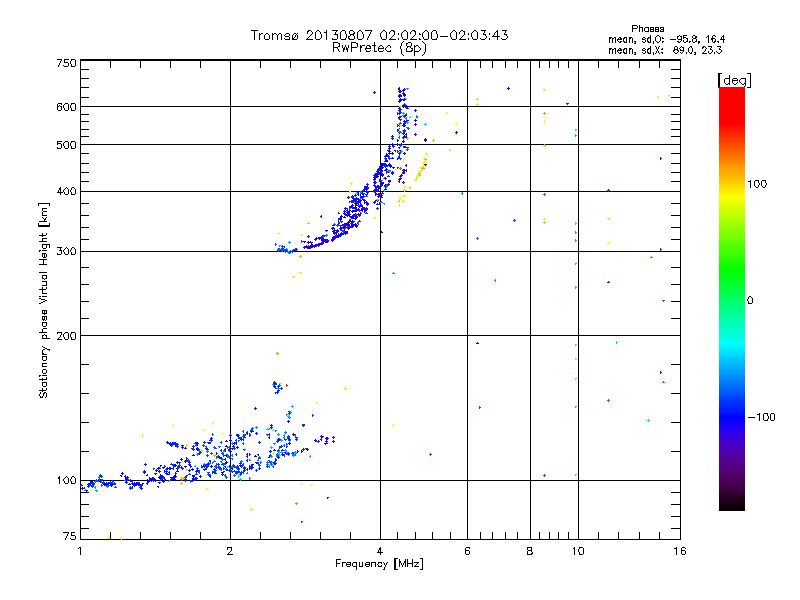Click the "8" frequency tick label
The height and width of the screenshot is (600, 800).
coord(530,551)
